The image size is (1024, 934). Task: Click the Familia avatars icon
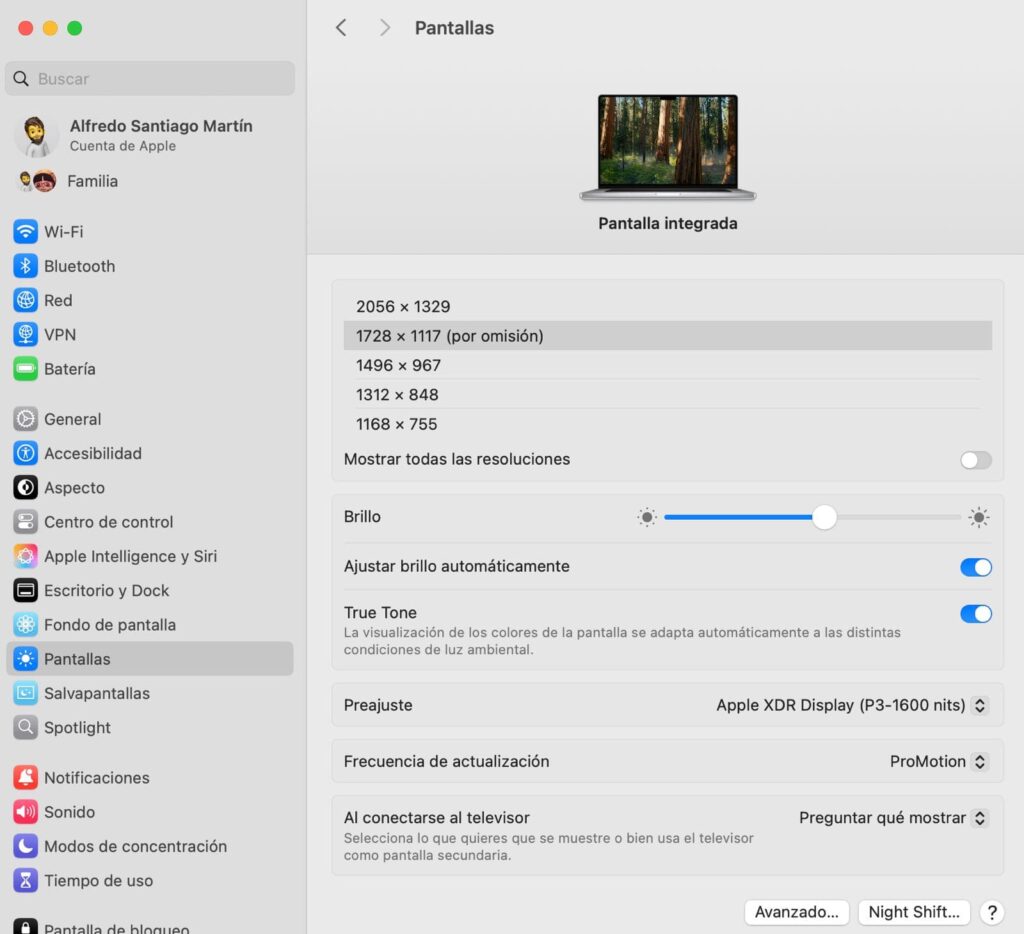click(37, 181)
